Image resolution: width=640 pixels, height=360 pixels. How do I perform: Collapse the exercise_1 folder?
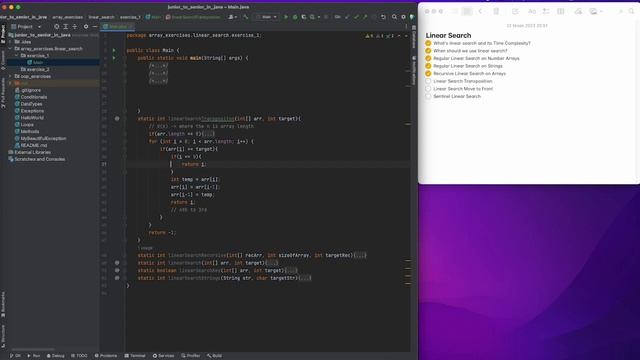point(16,56)
